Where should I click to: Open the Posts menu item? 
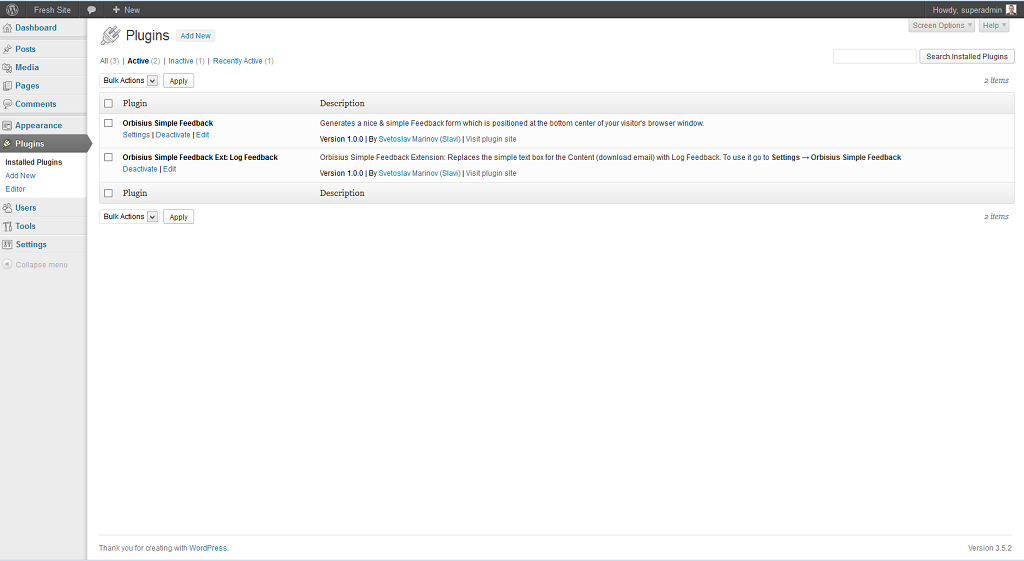click(x=25, y=49)
